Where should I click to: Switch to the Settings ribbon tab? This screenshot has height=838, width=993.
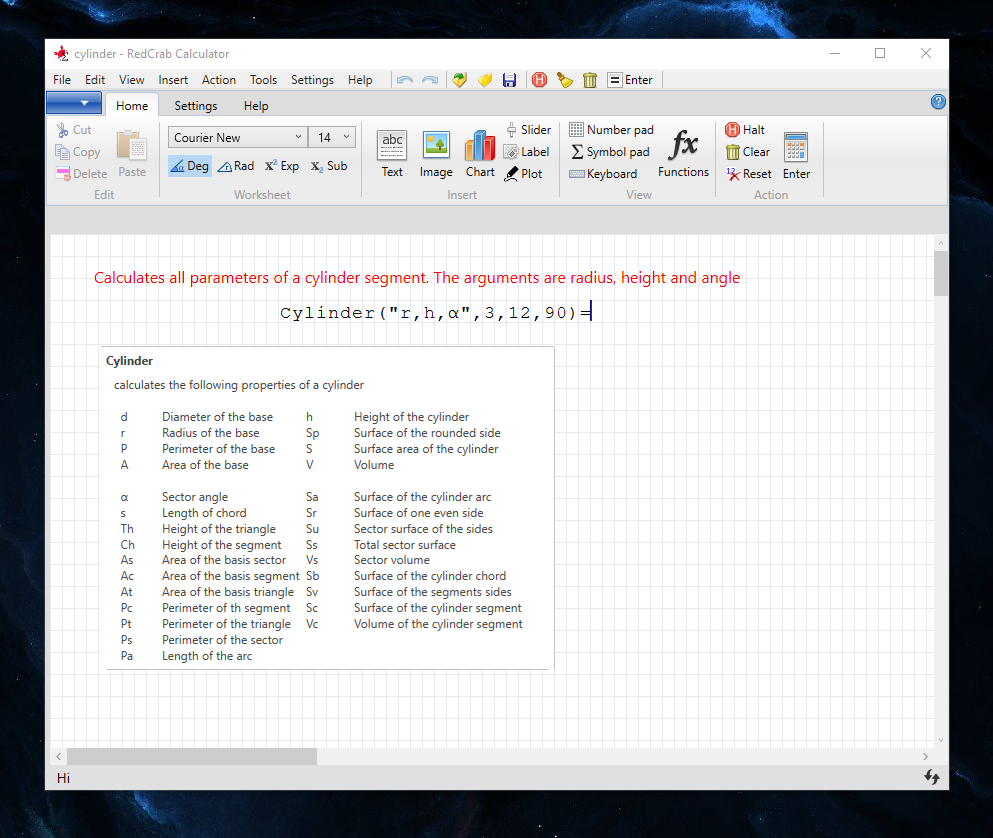tap(196, 106)
